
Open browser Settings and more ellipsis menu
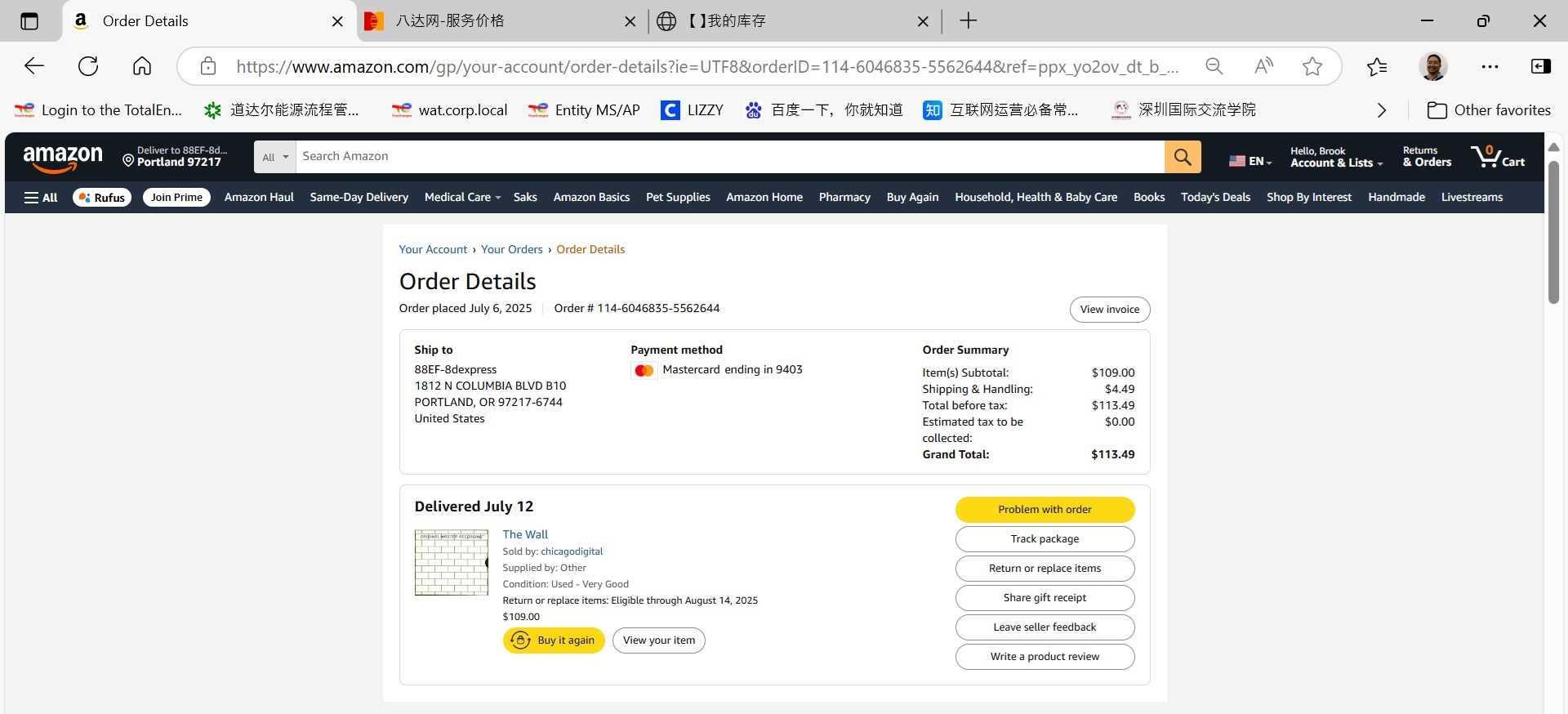coord(1489,66)
